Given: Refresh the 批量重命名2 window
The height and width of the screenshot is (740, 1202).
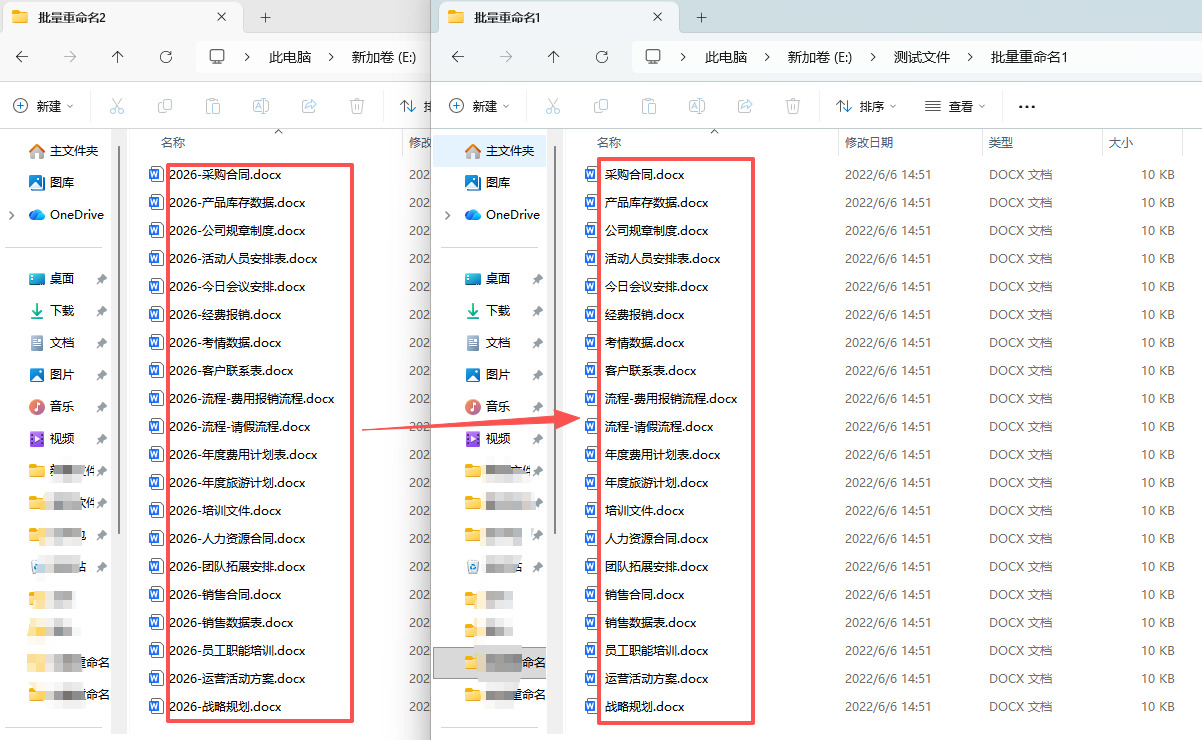Looking at the screenshot, I should click(166, 57).
